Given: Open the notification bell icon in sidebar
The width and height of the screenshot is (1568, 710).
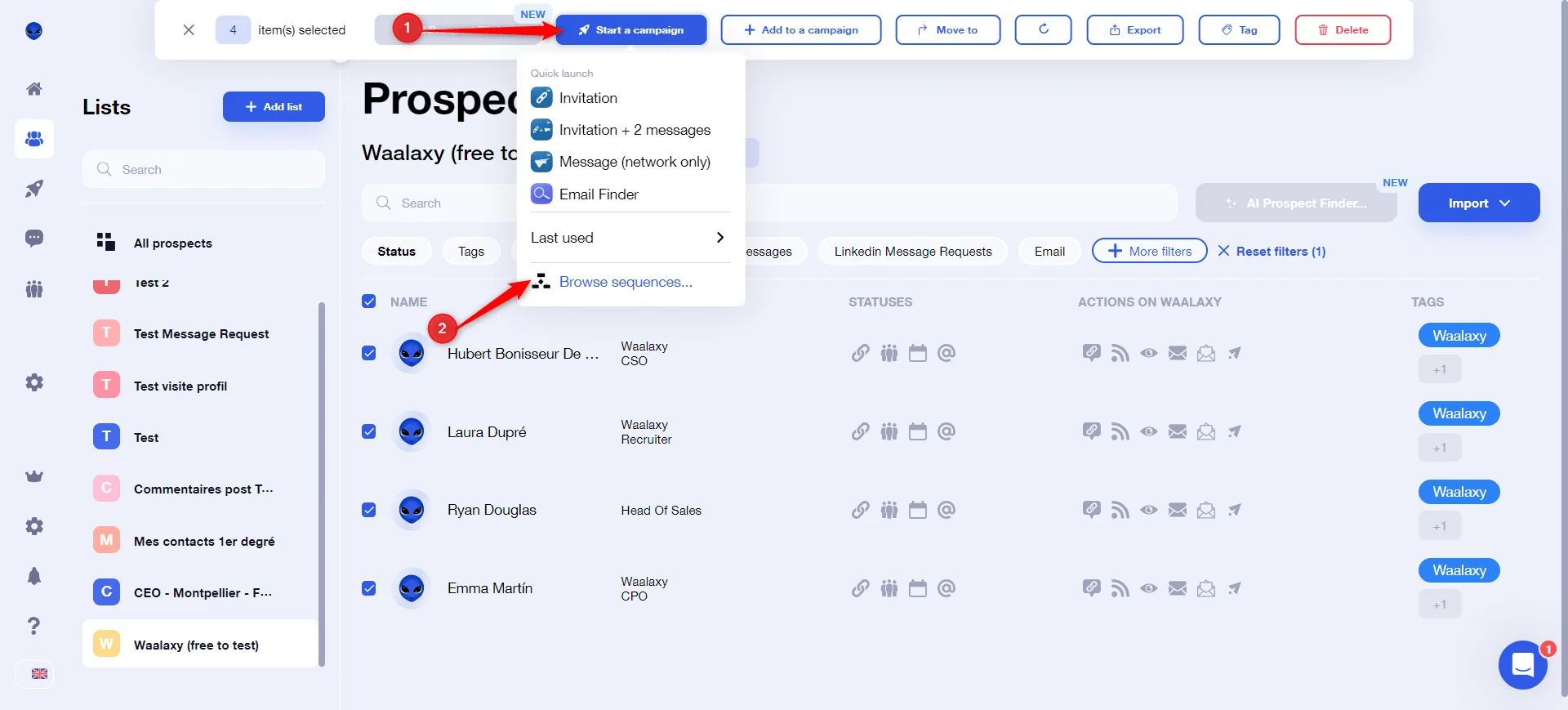Looking at the screenshot, I should pos(34,576).
